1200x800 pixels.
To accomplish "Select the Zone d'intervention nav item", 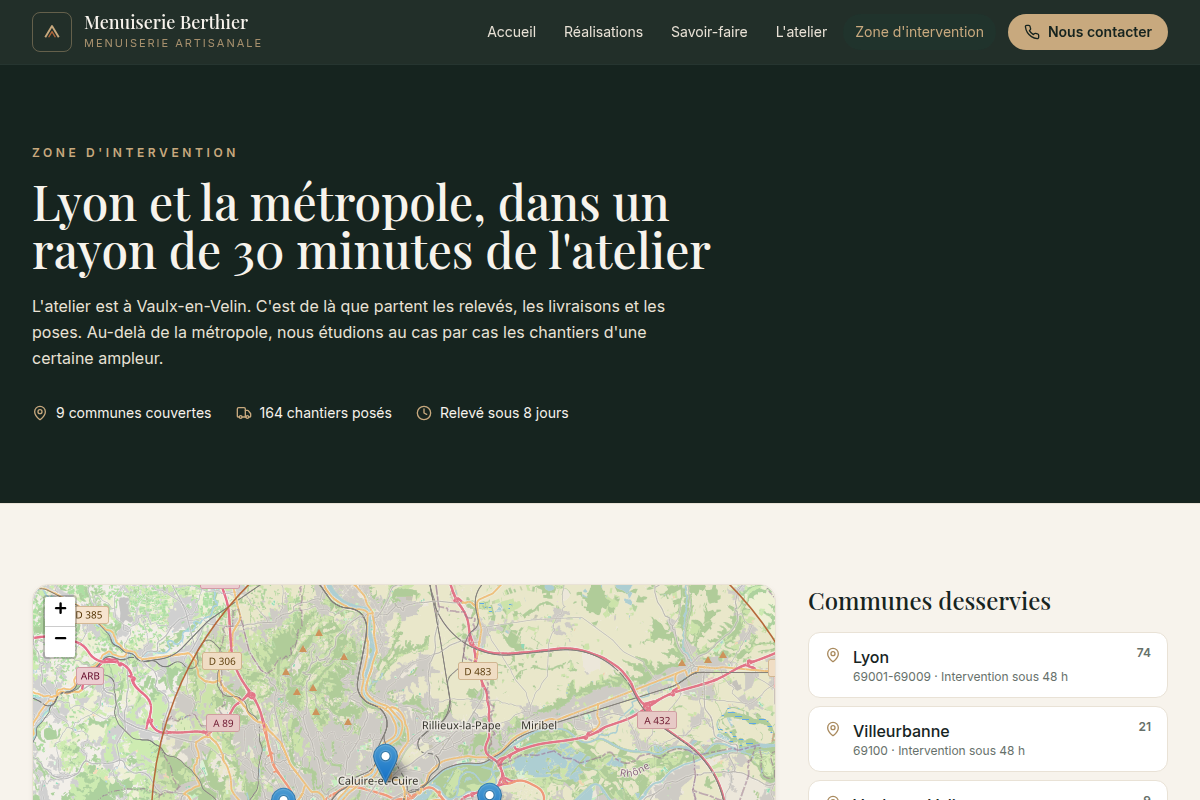I will point(919,32).
